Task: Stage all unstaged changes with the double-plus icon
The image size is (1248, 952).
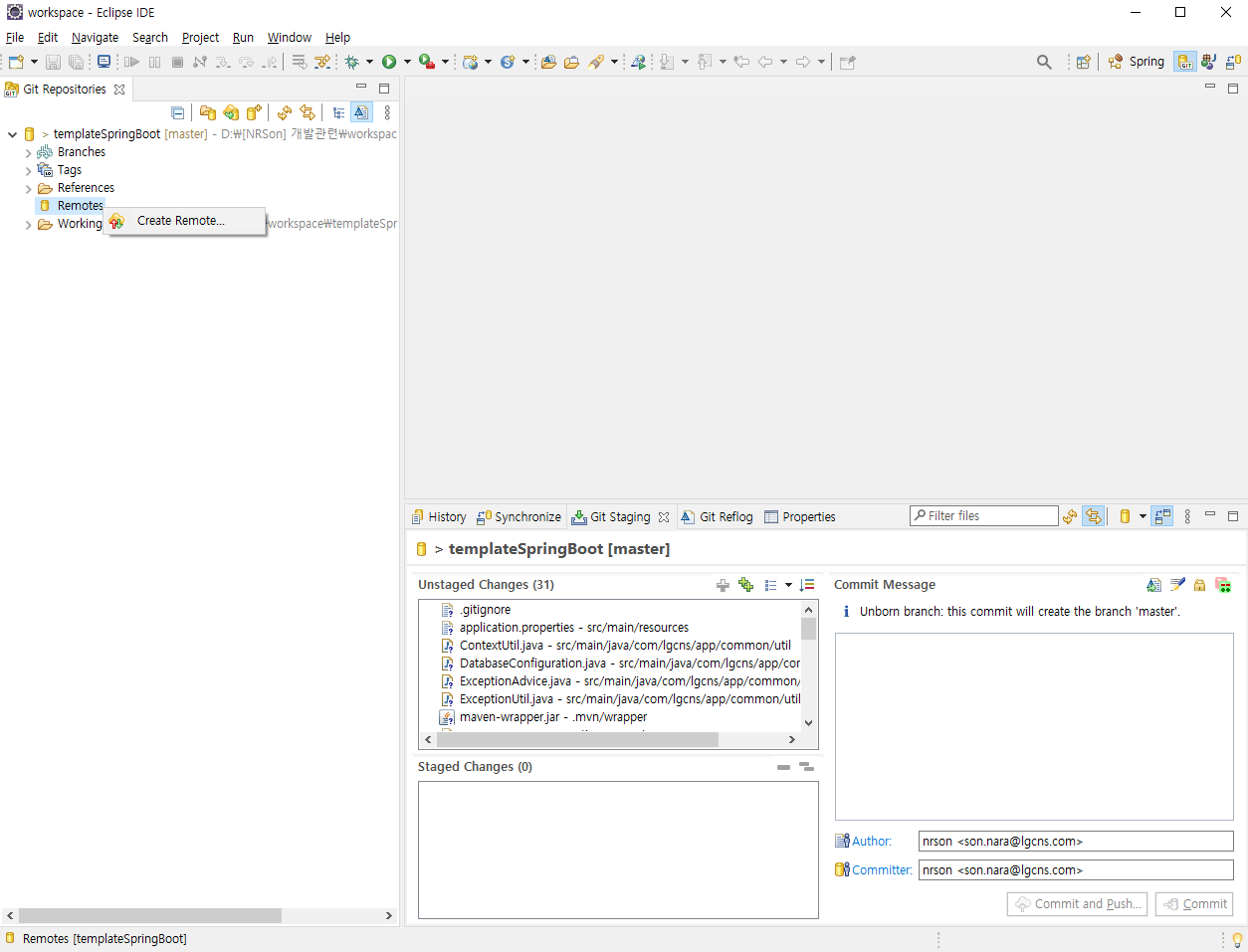Action: (746, 585)
